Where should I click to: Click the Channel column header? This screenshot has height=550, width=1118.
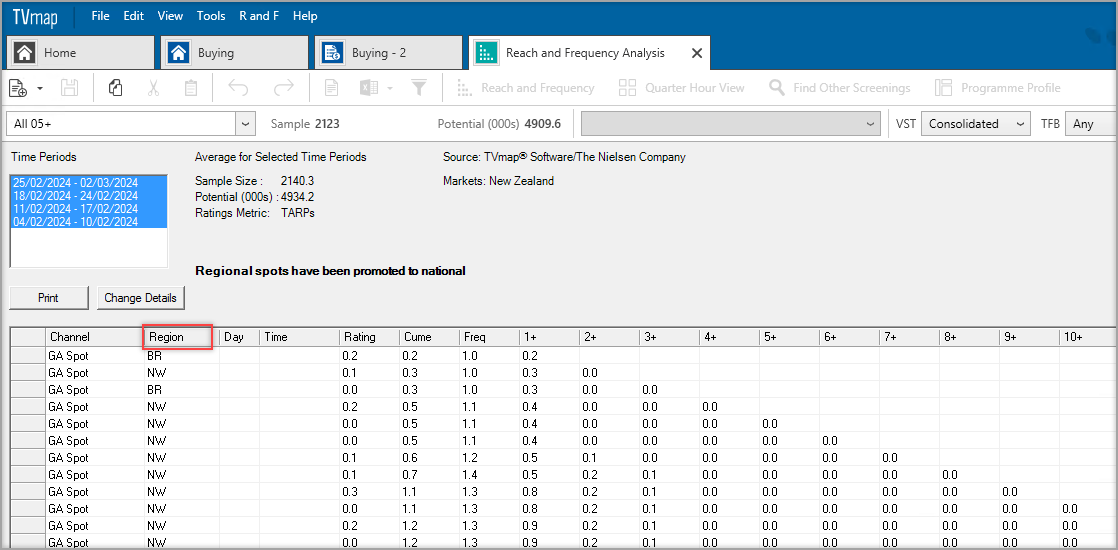[x=95, y=337]
